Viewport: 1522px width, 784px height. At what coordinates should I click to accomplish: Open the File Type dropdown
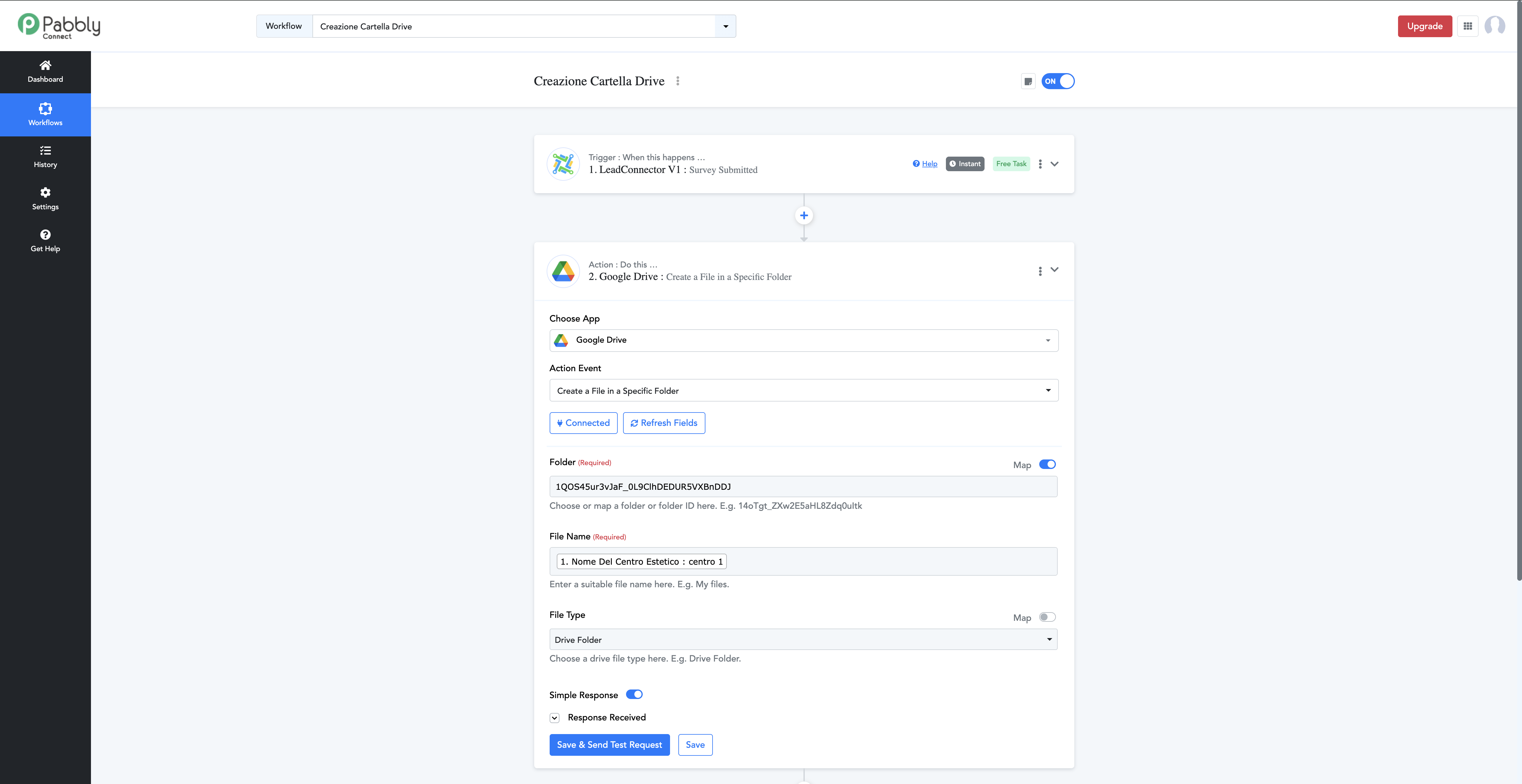click(804, 640)
